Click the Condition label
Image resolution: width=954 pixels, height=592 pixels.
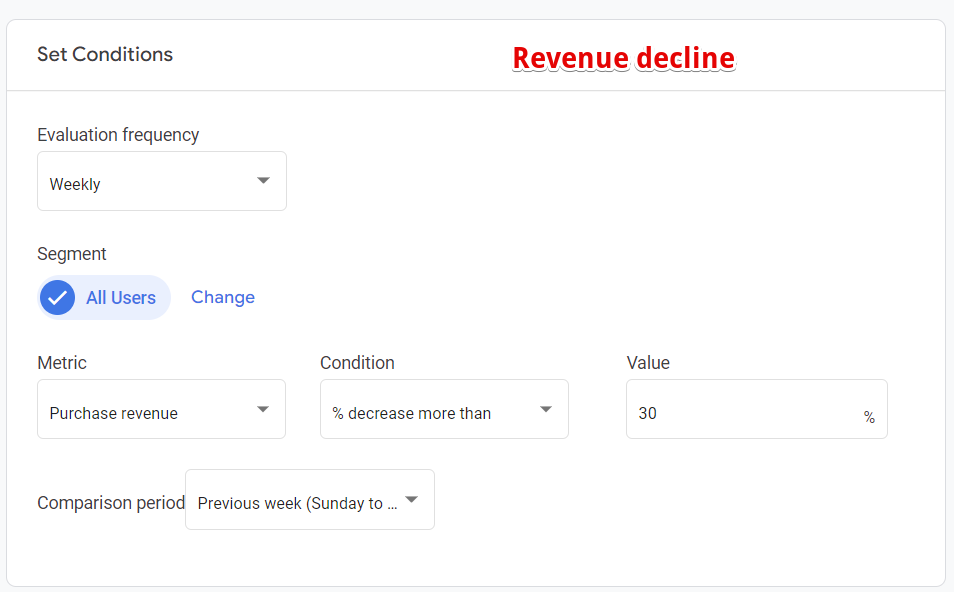[357, 363]
